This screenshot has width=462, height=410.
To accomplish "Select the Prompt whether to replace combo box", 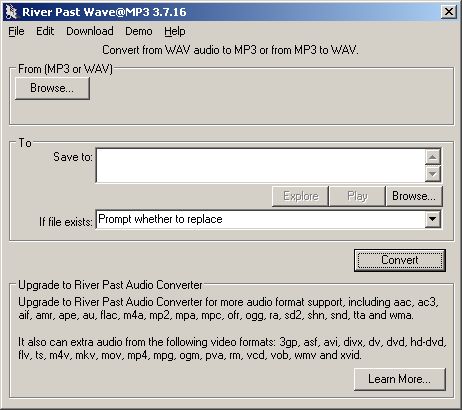I will point(269,219).
